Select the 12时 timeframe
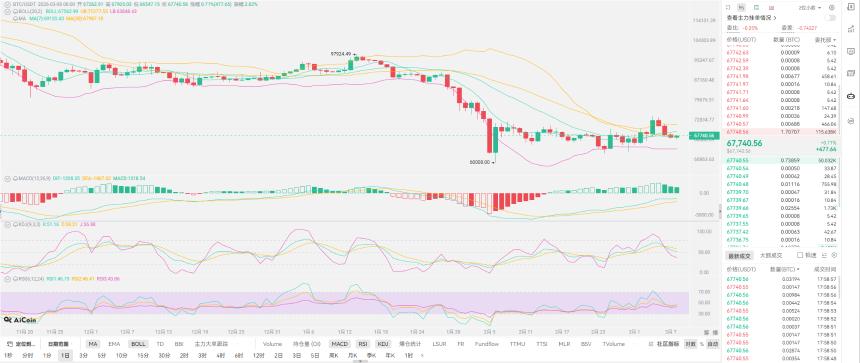 (x=258, y=355)
